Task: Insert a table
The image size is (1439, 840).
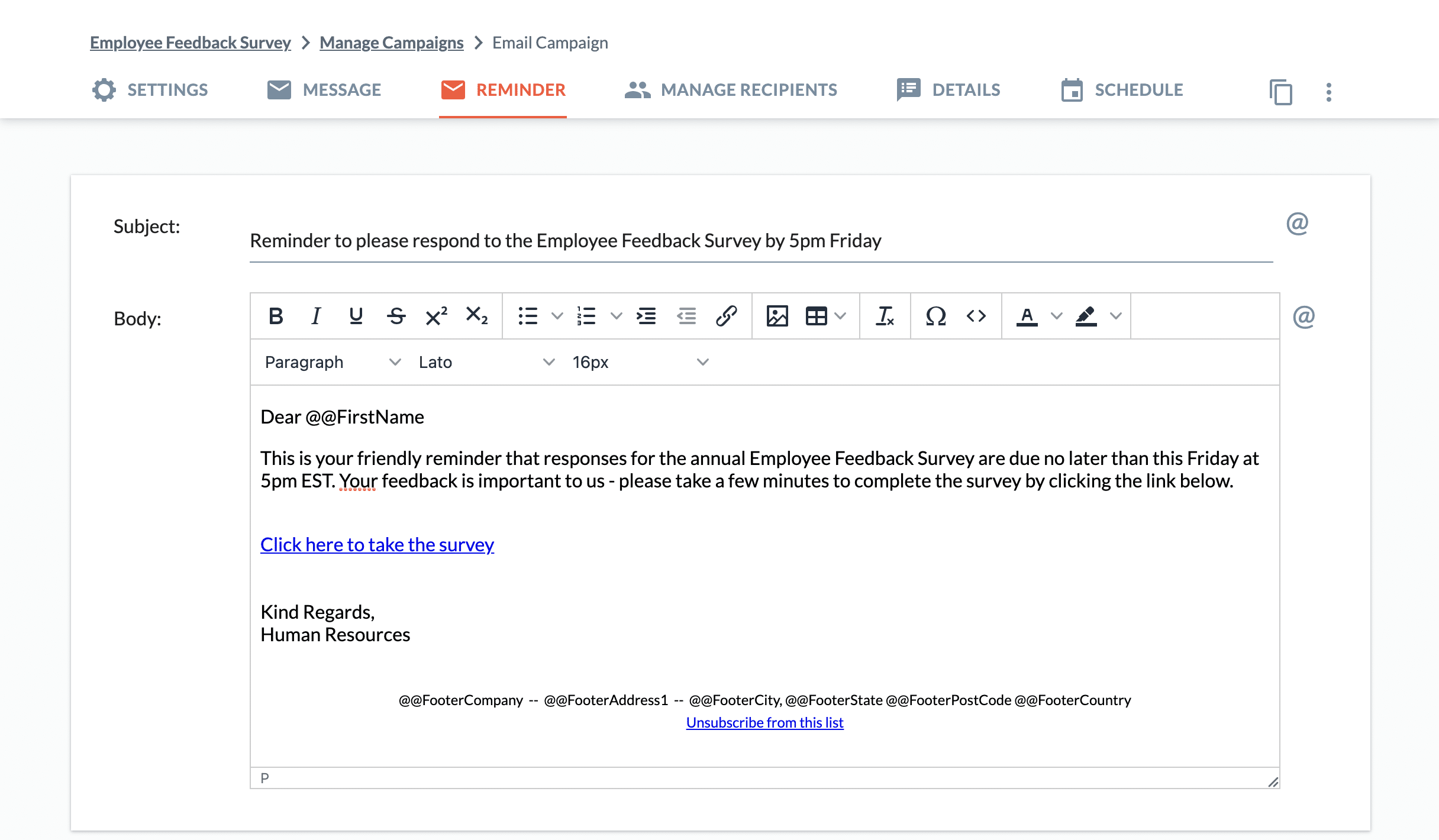Action: (817, 316)
